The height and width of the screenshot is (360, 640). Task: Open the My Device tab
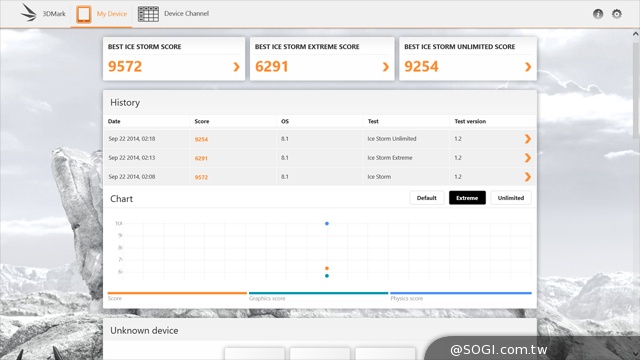click(101, 14)
